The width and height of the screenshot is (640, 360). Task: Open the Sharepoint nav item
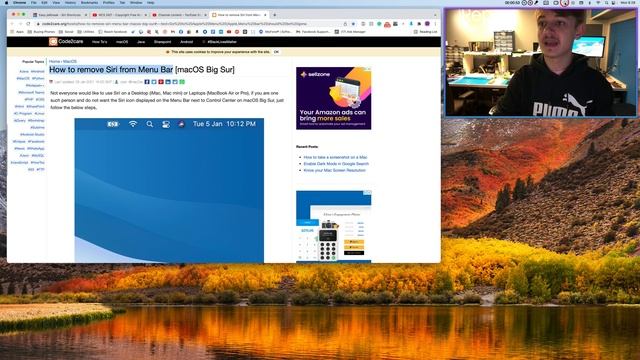(162, 42)
